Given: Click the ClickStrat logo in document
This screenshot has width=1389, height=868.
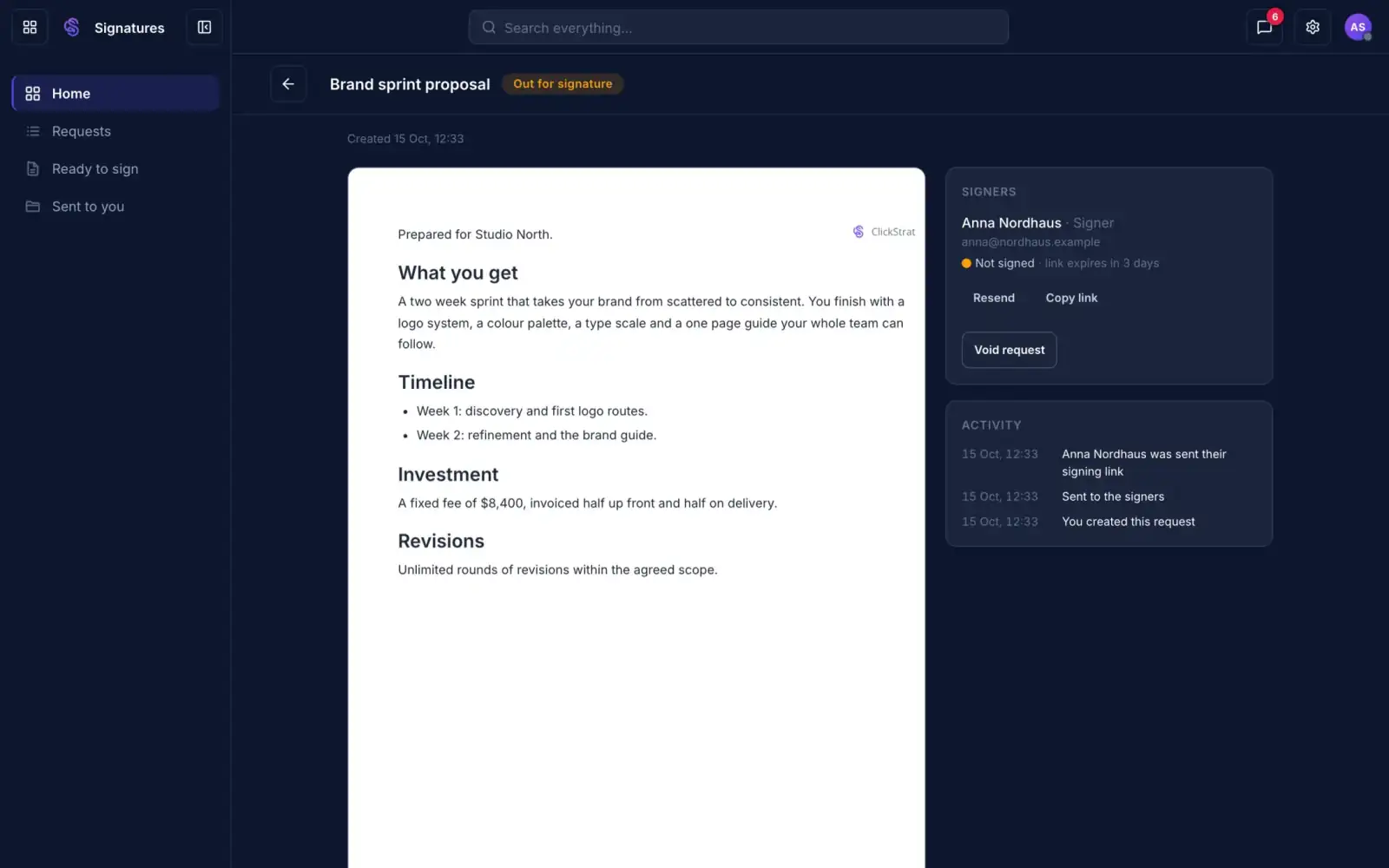Looking at the screenshot, I should click(884, 232).
